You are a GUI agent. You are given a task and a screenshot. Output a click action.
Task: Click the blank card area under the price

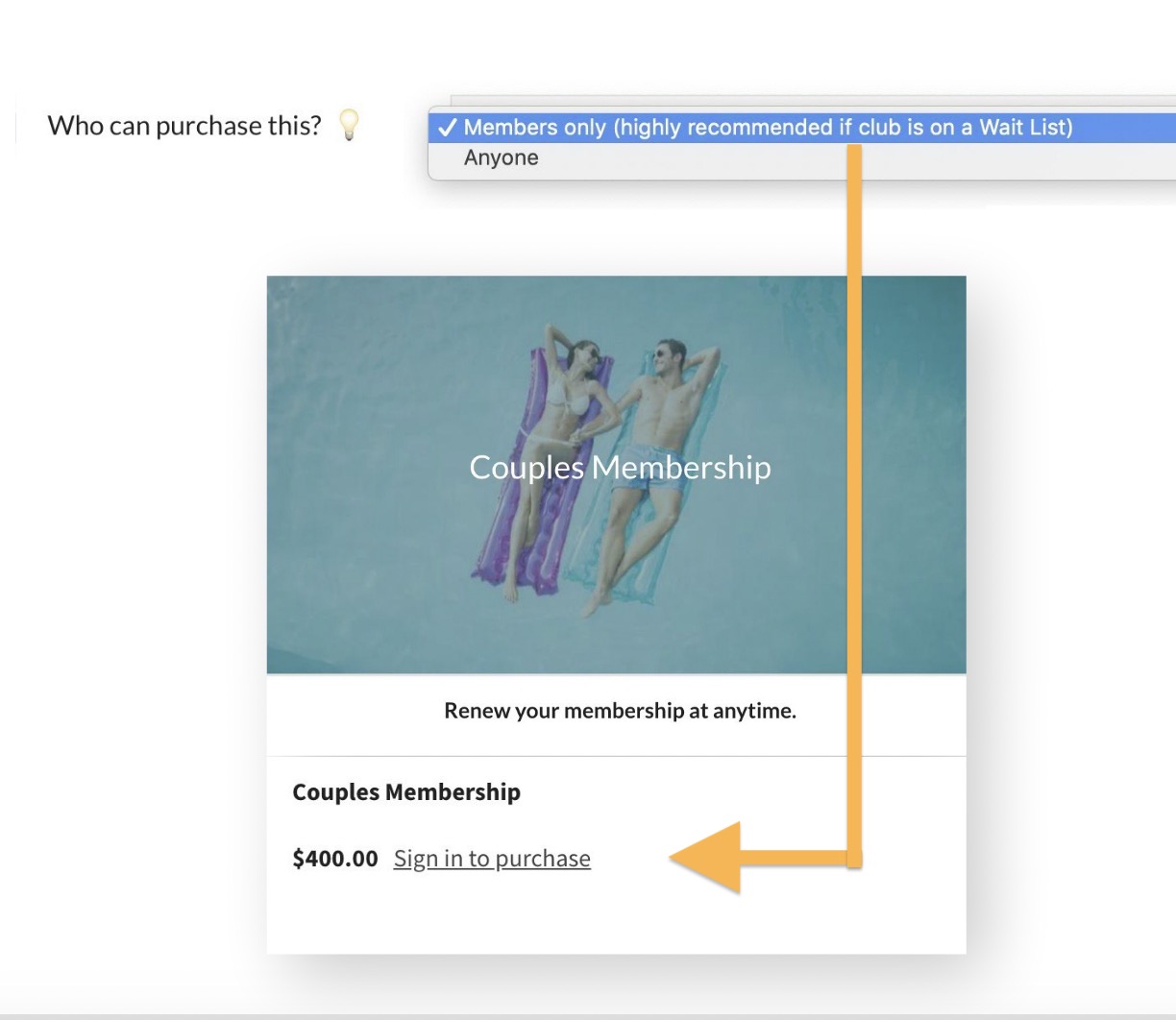[x=615, y=917]
